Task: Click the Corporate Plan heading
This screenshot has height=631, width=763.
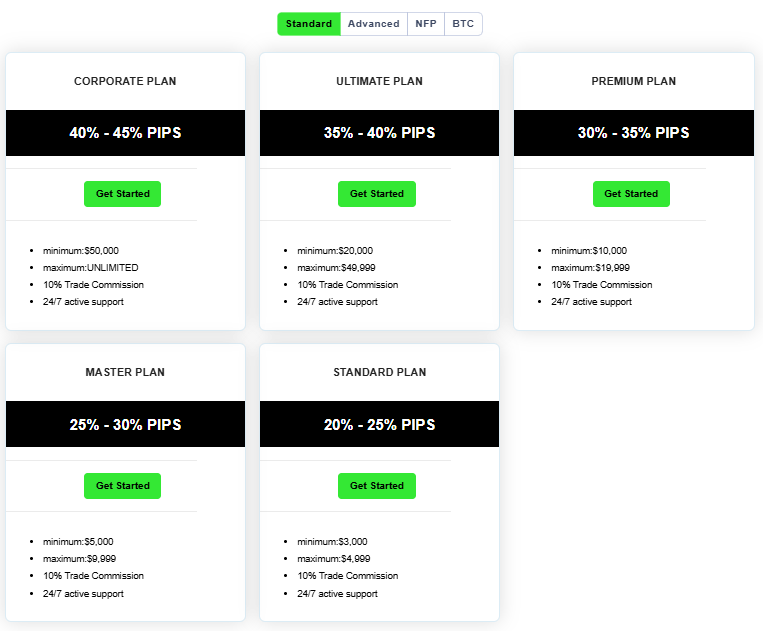Action: click(125, 81)
